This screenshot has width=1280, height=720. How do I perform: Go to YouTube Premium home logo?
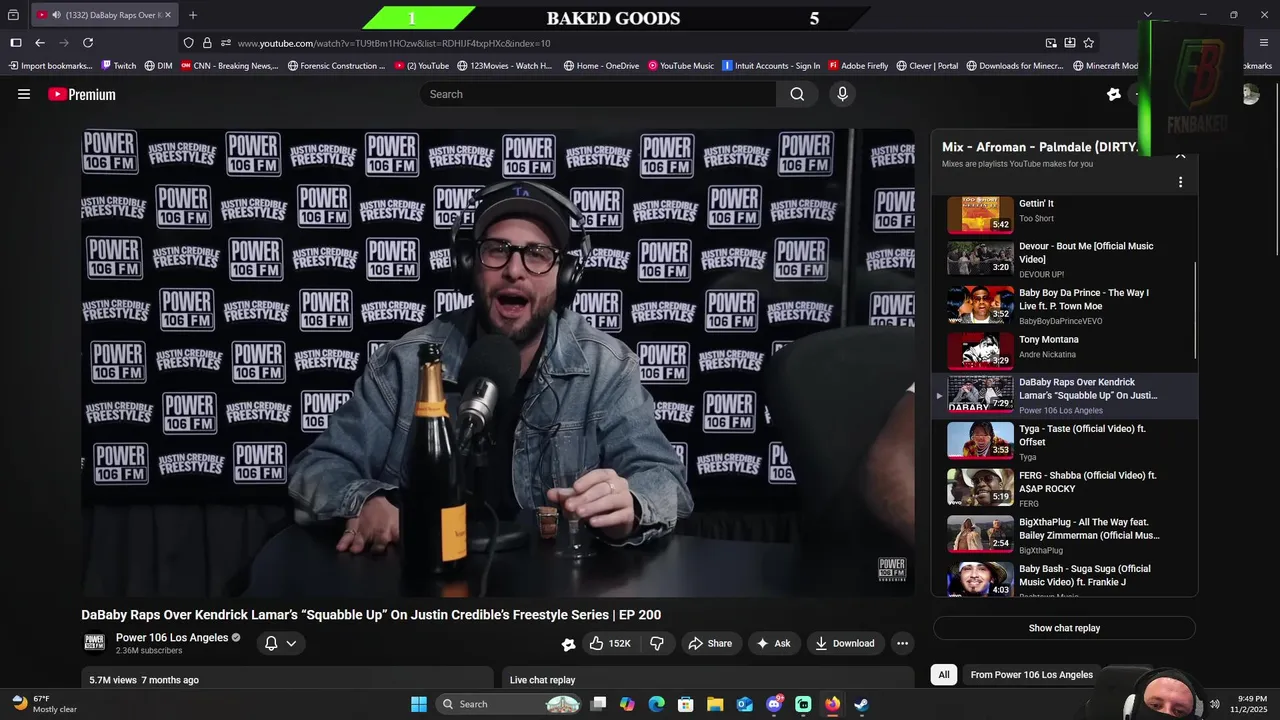[82, 94]
